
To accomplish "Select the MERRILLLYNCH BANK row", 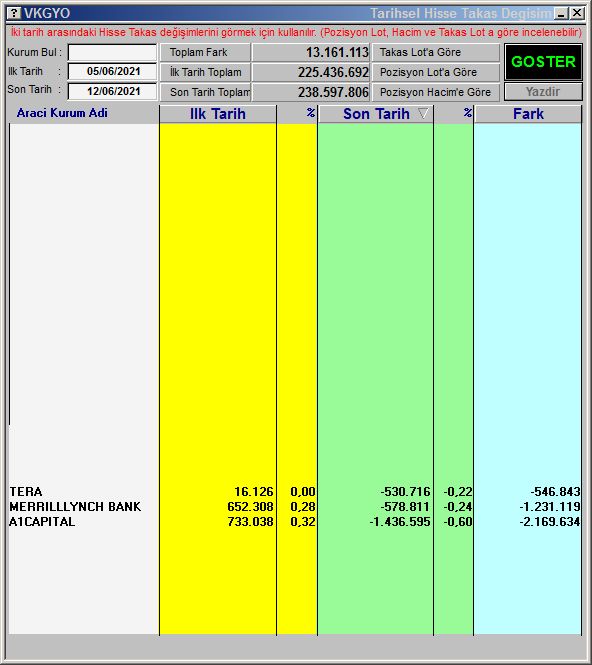I will coord(295,506).
